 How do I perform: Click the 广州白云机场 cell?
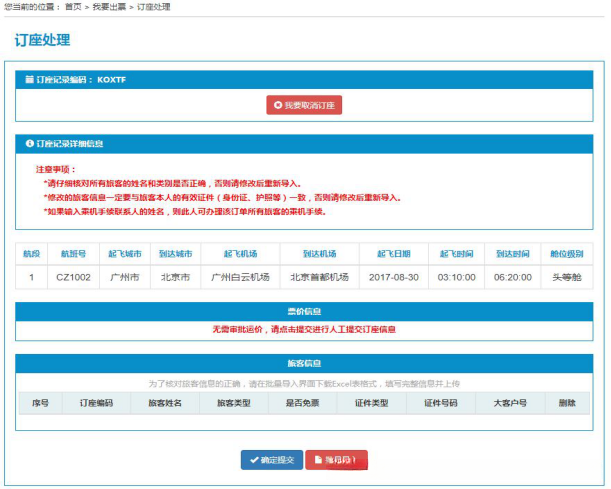[x=240, y=277]
